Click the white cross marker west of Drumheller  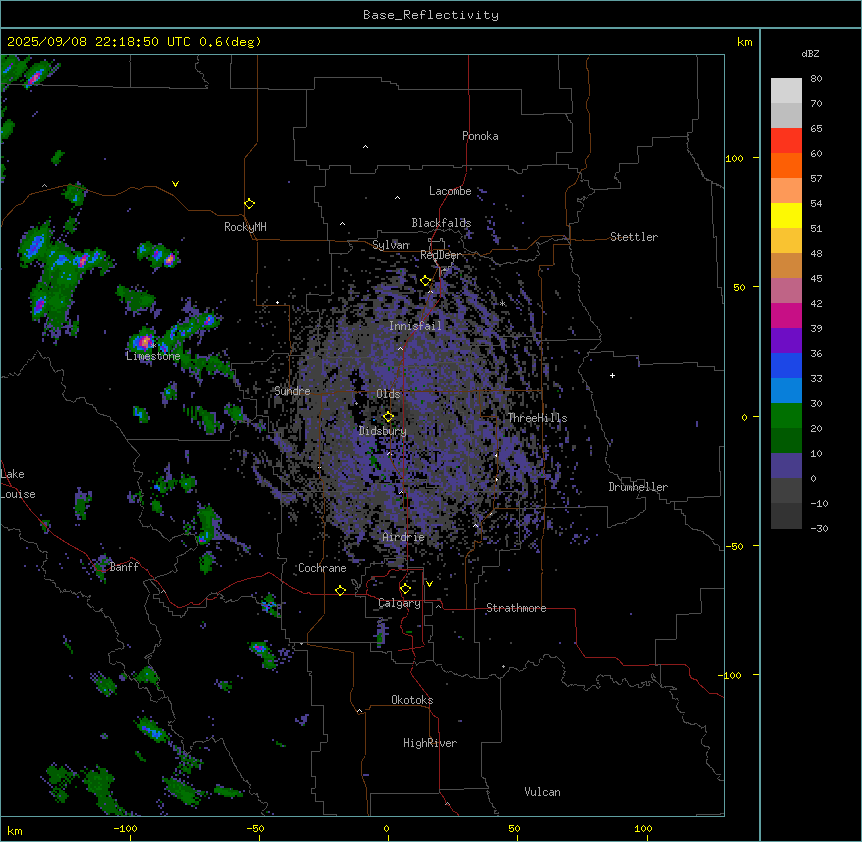pyautogui.click(x=612, y=375)
